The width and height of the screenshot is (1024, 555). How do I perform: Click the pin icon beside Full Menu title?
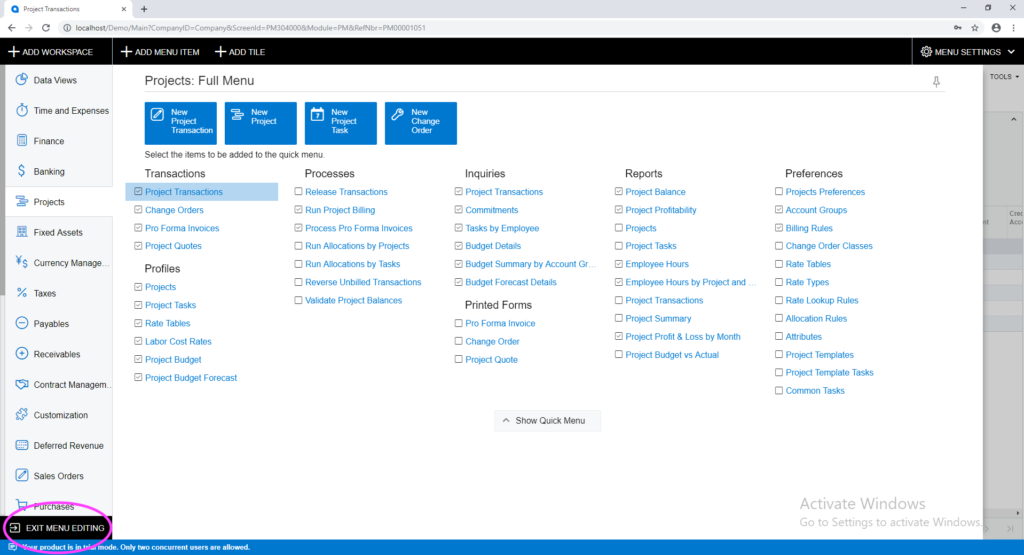tap(936, 82)
